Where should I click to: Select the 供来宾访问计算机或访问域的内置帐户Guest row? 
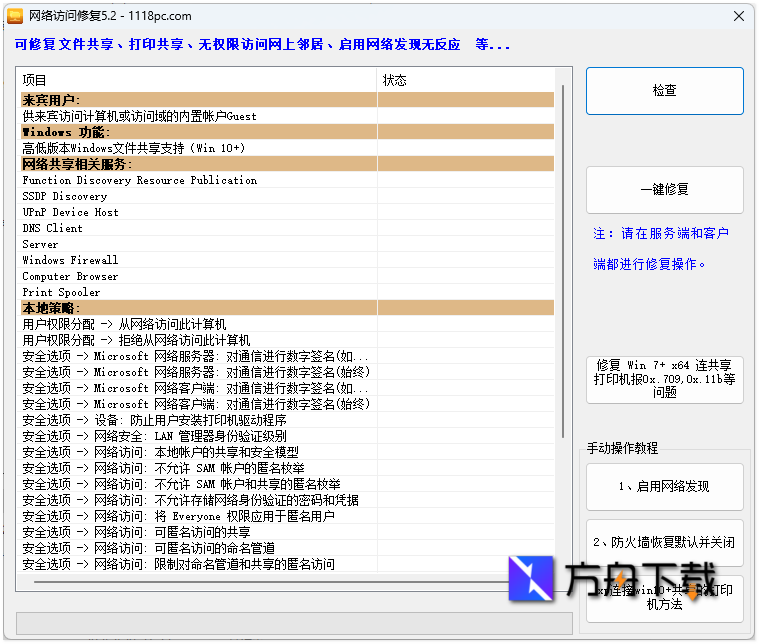point(287,116)
